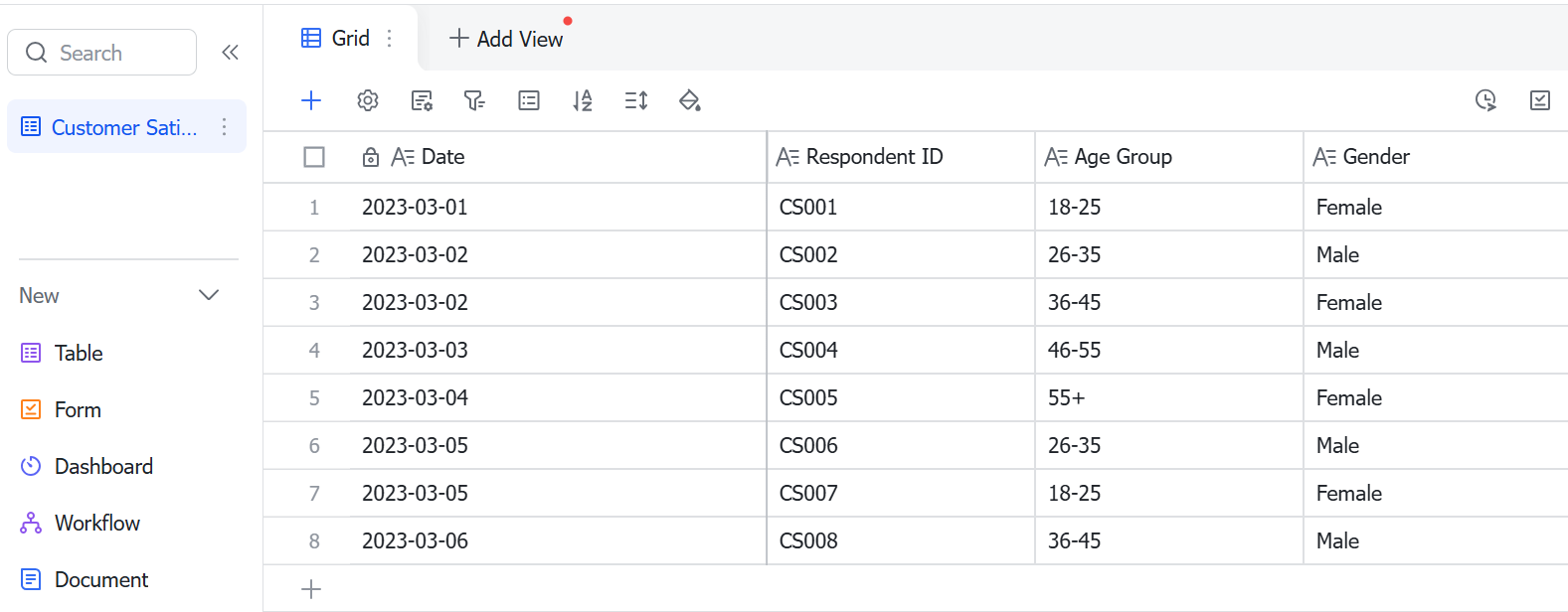Open the group records icon

[529, 100]
